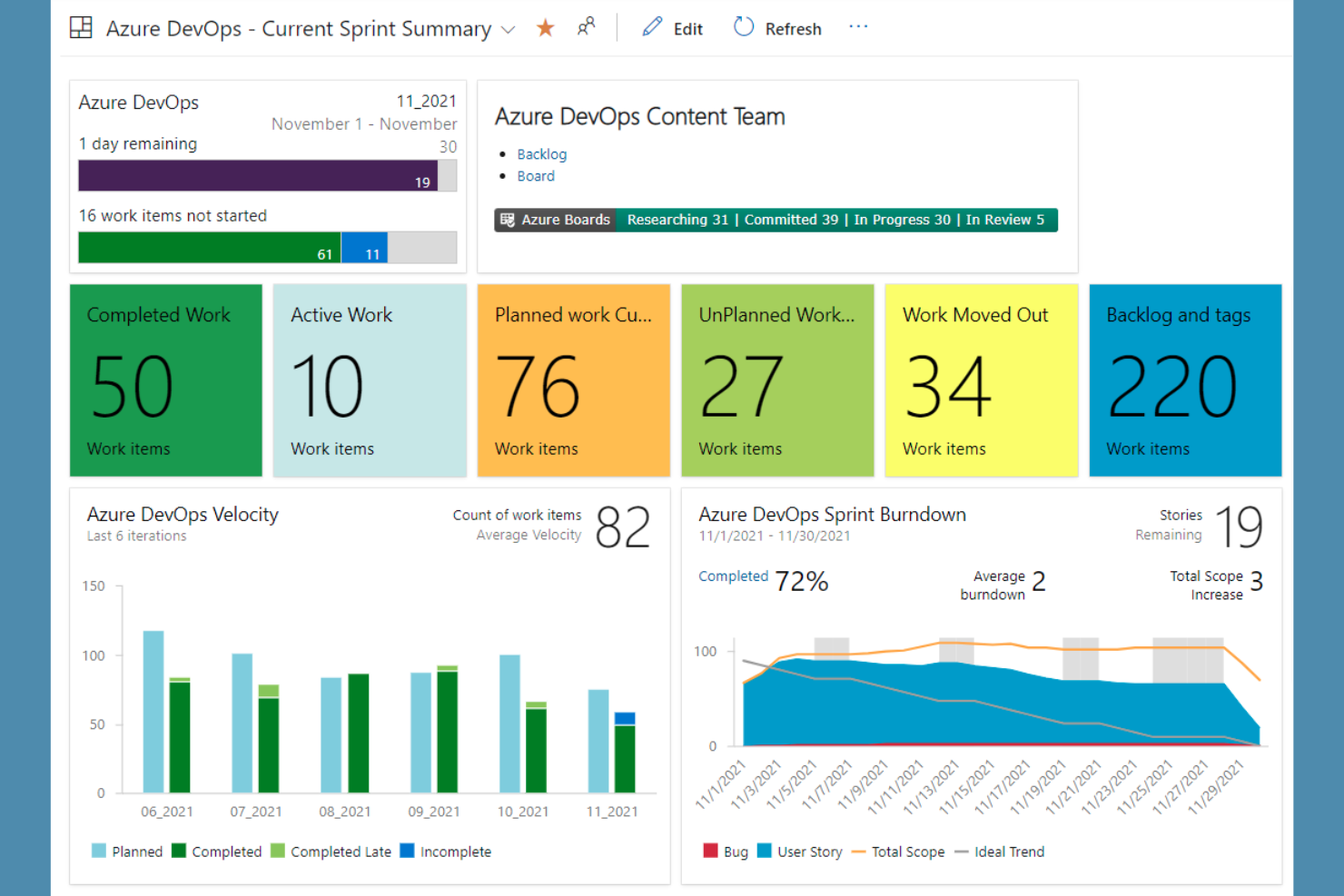Click the Last 6 iterations subtitle
Screen dimensions: 1344x896
[136, 536]
